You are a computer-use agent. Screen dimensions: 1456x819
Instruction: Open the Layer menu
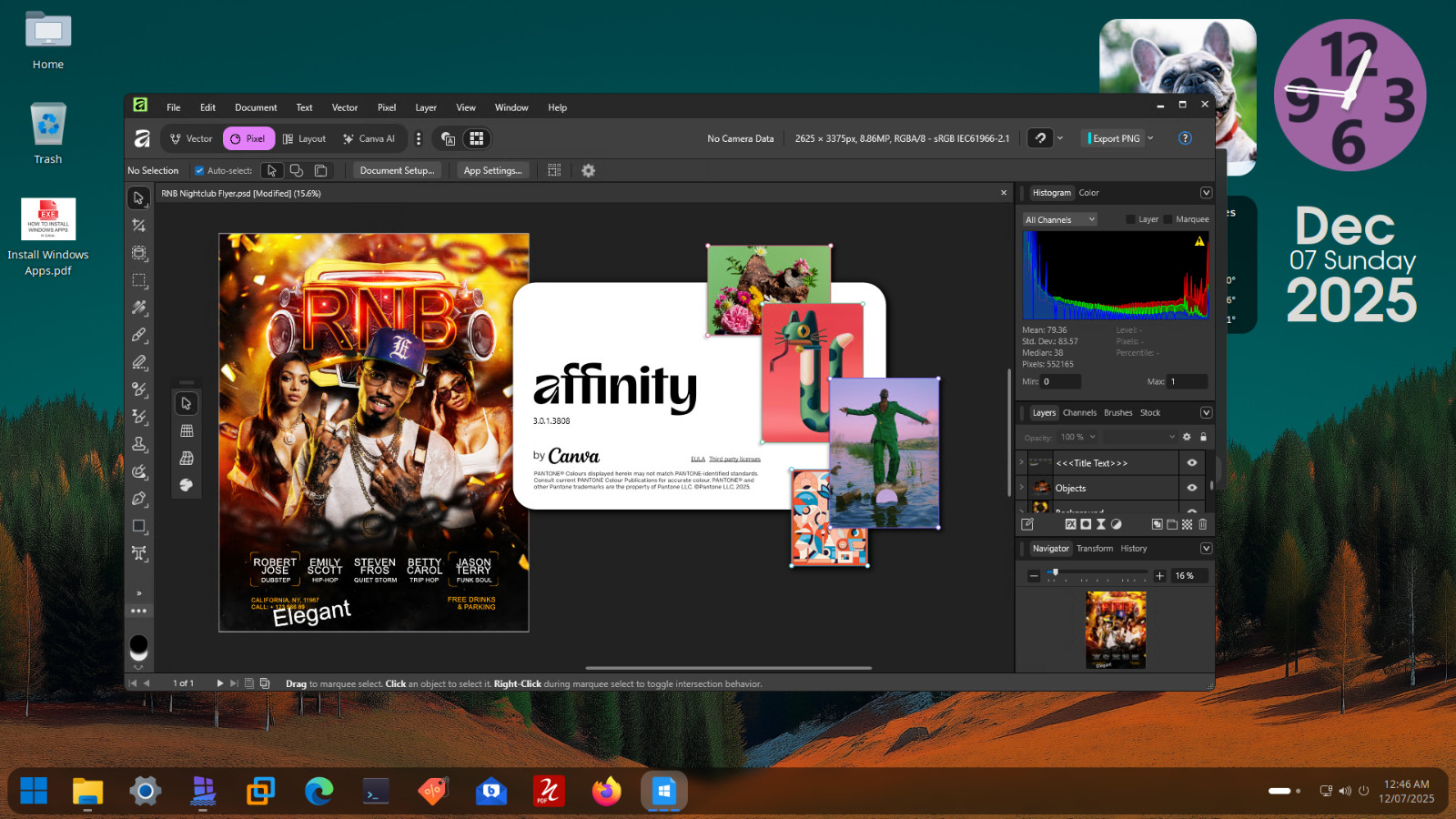(x=426, y=107)
